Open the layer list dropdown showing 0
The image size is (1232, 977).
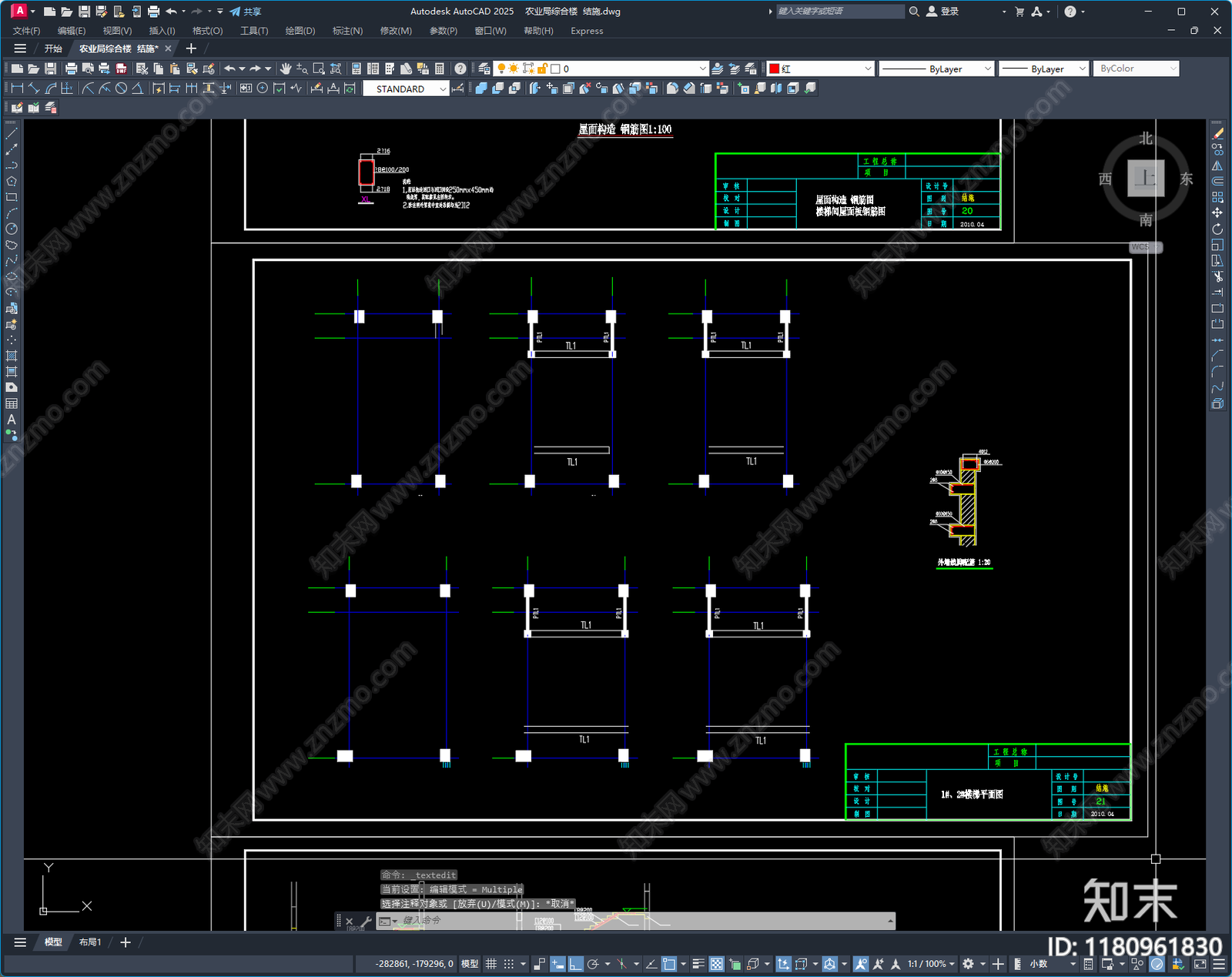701,69
